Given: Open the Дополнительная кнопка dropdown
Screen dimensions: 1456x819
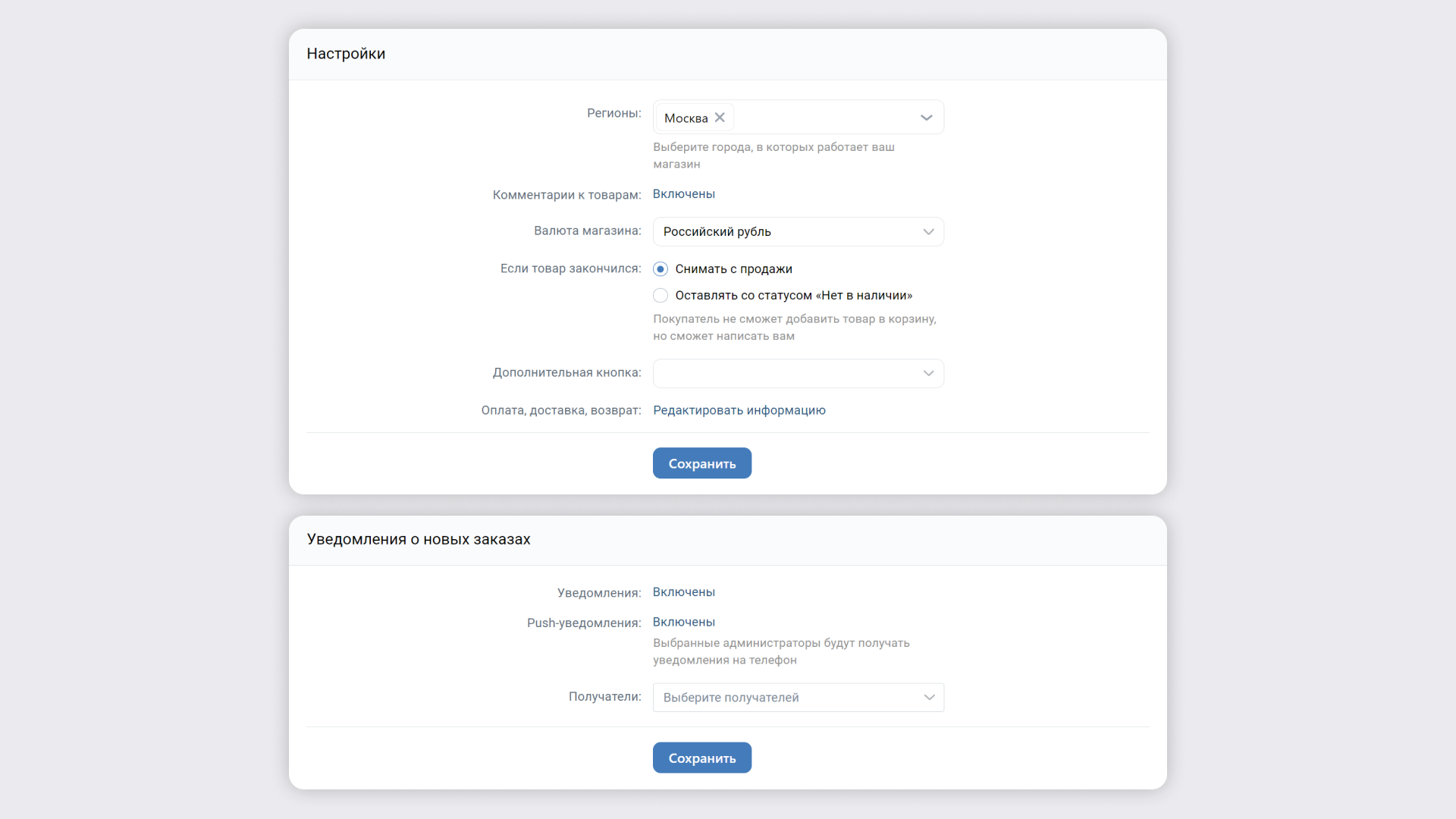Looking at the screenshot, I should pos(798,373).
